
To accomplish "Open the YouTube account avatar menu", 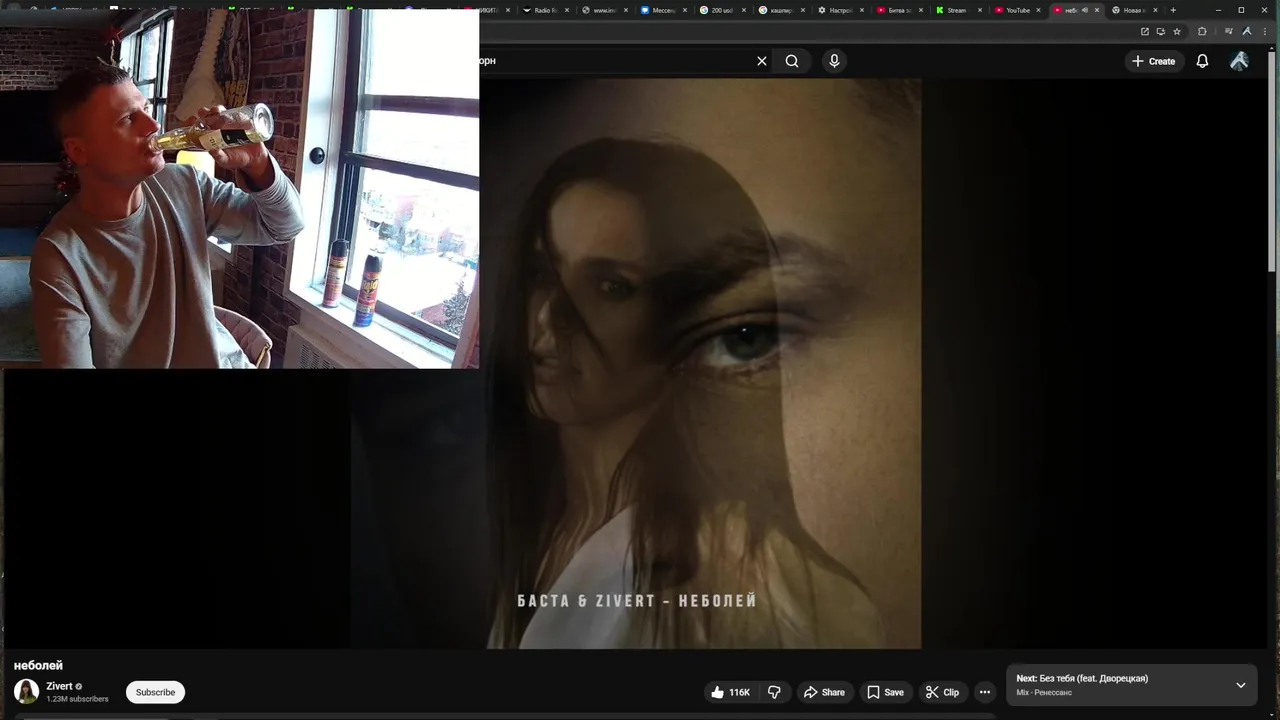I will point(1239,61).
